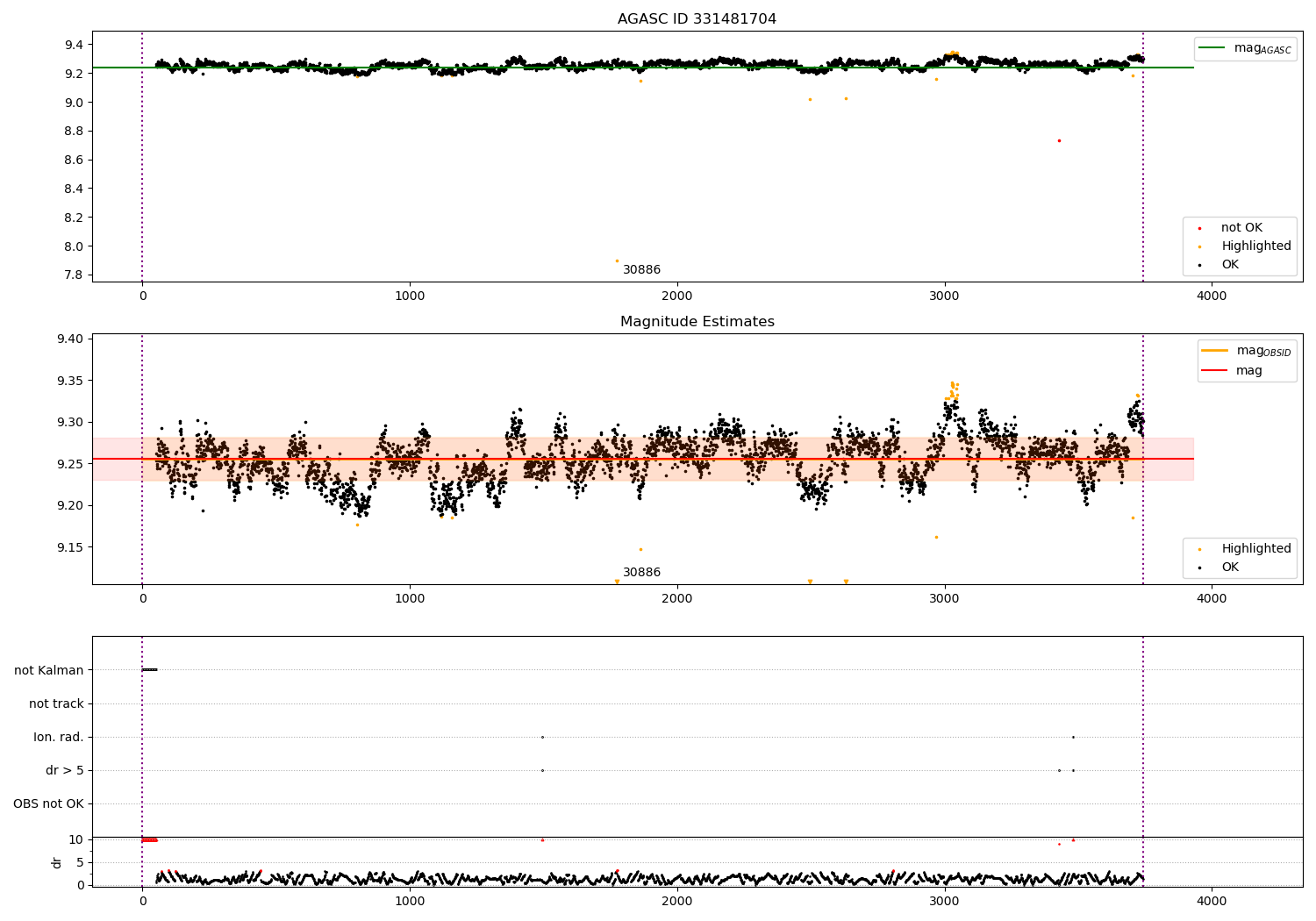This screenshot has height=921, width=1316.
Task: Click the 30886 annotation in Magnitude Estimates plot
Action: coord(641,573)
